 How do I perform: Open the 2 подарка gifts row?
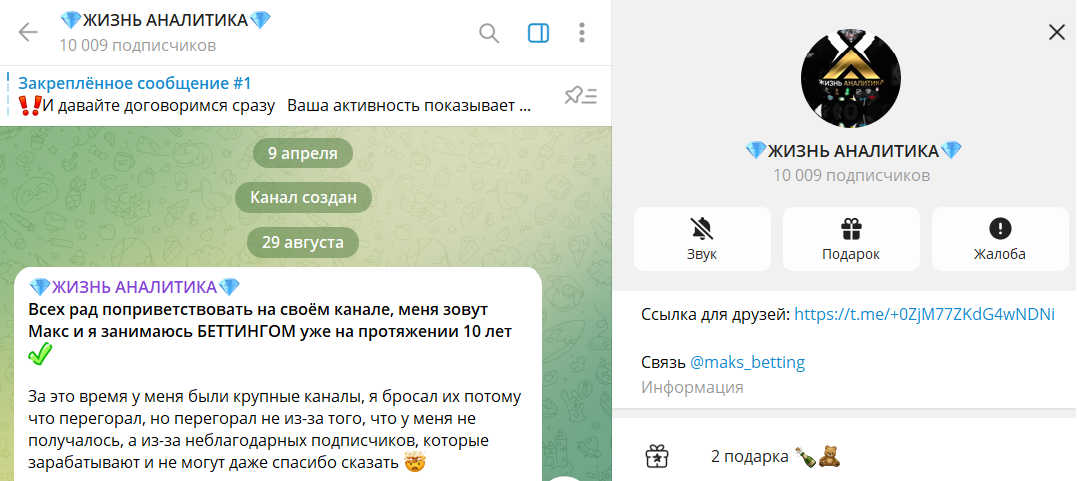point(775,457)
